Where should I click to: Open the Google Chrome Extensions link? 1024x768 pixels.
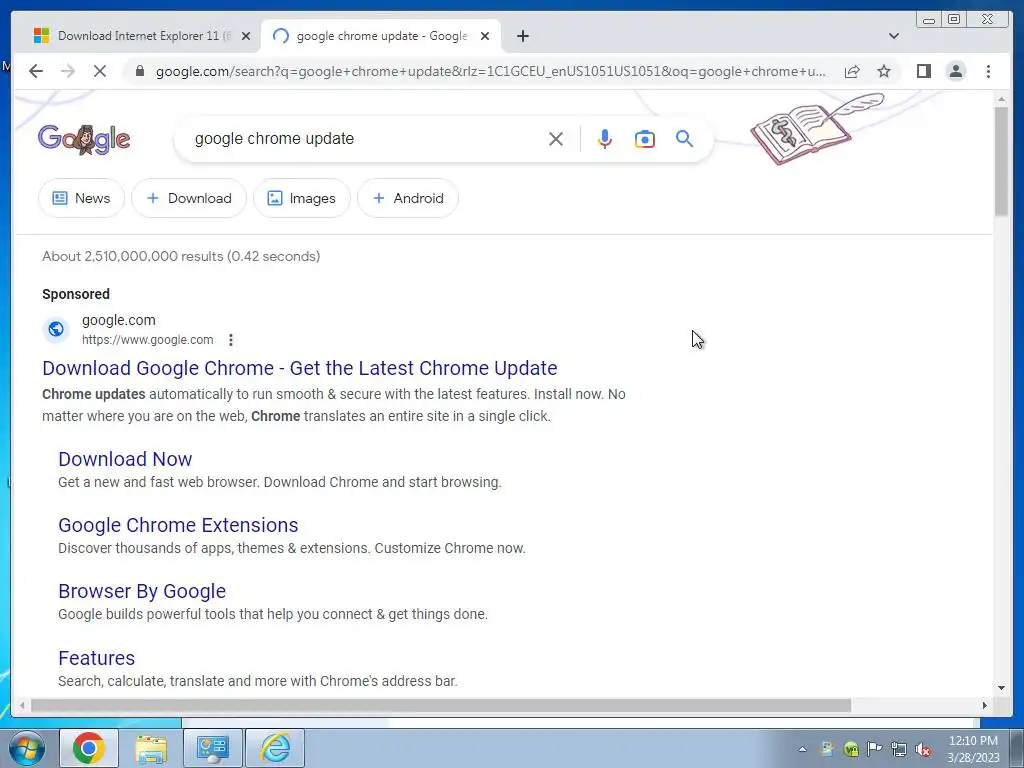[x=178, y=525]
